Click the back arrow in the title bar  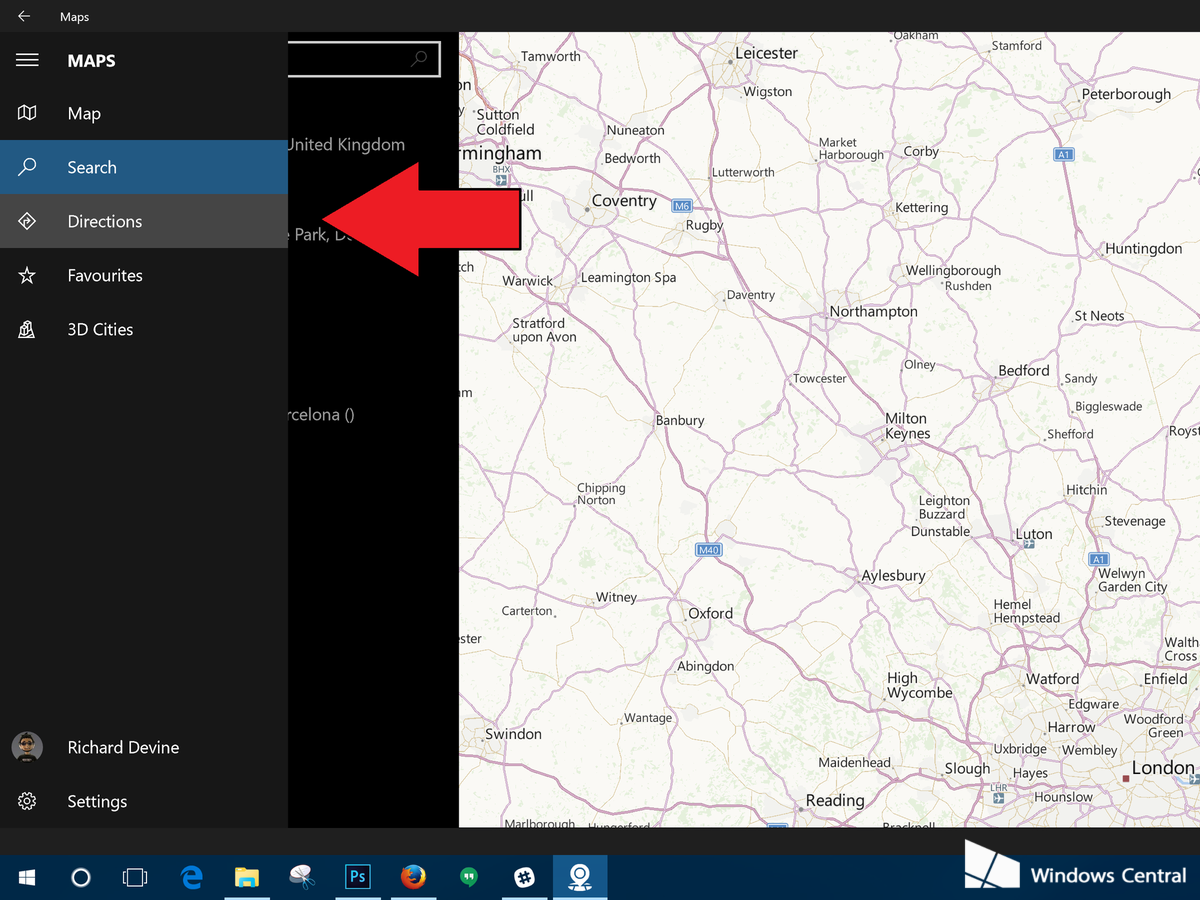[24, 16]
